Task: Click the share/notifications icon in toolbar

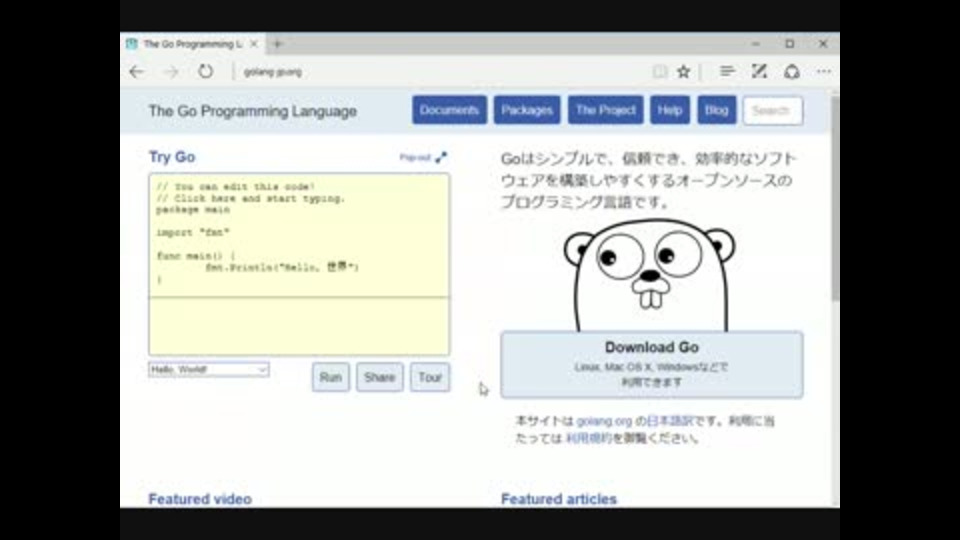Action: coord(792,72)
